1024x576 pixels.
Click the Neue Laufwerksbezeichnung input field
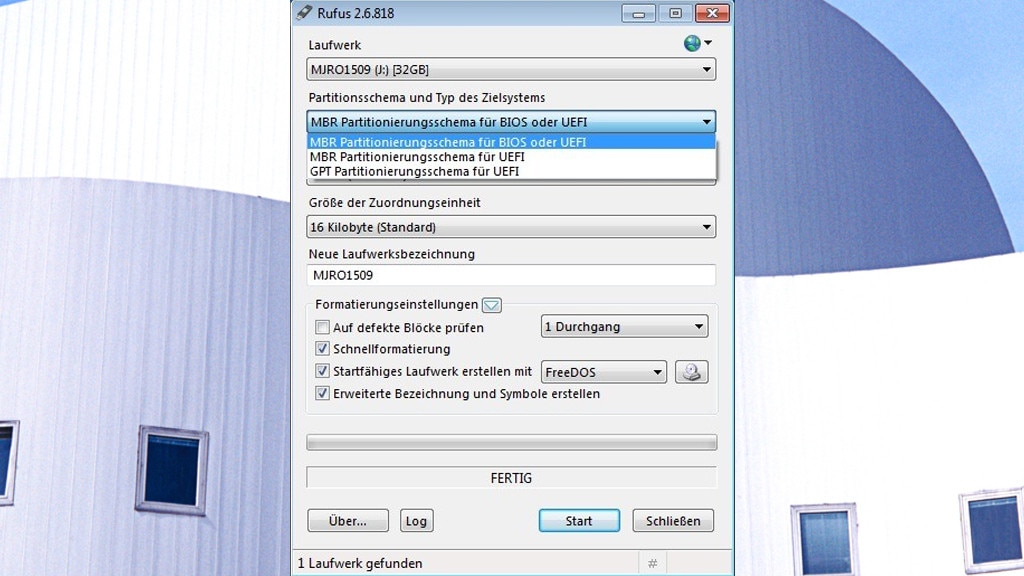pos(511,275)
